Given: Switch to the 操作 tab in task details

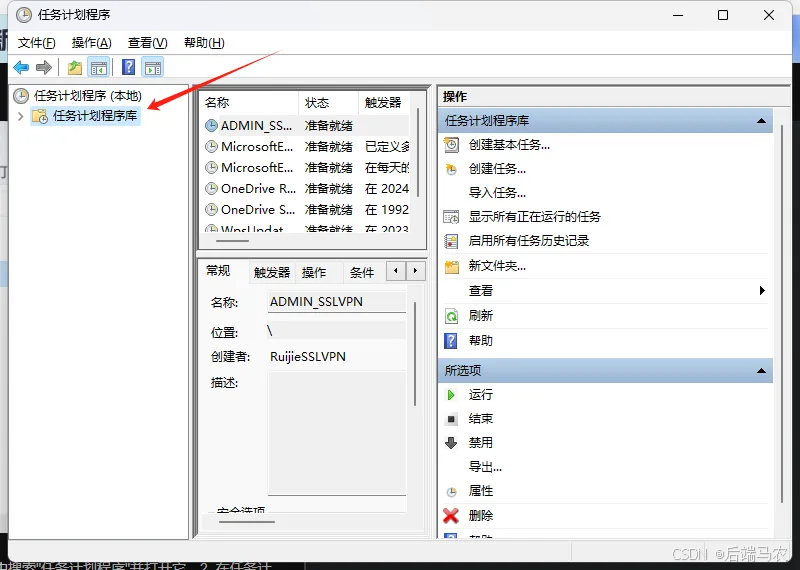Looking at the screenshot, I should pyautogui.click(x=314, y=272).
